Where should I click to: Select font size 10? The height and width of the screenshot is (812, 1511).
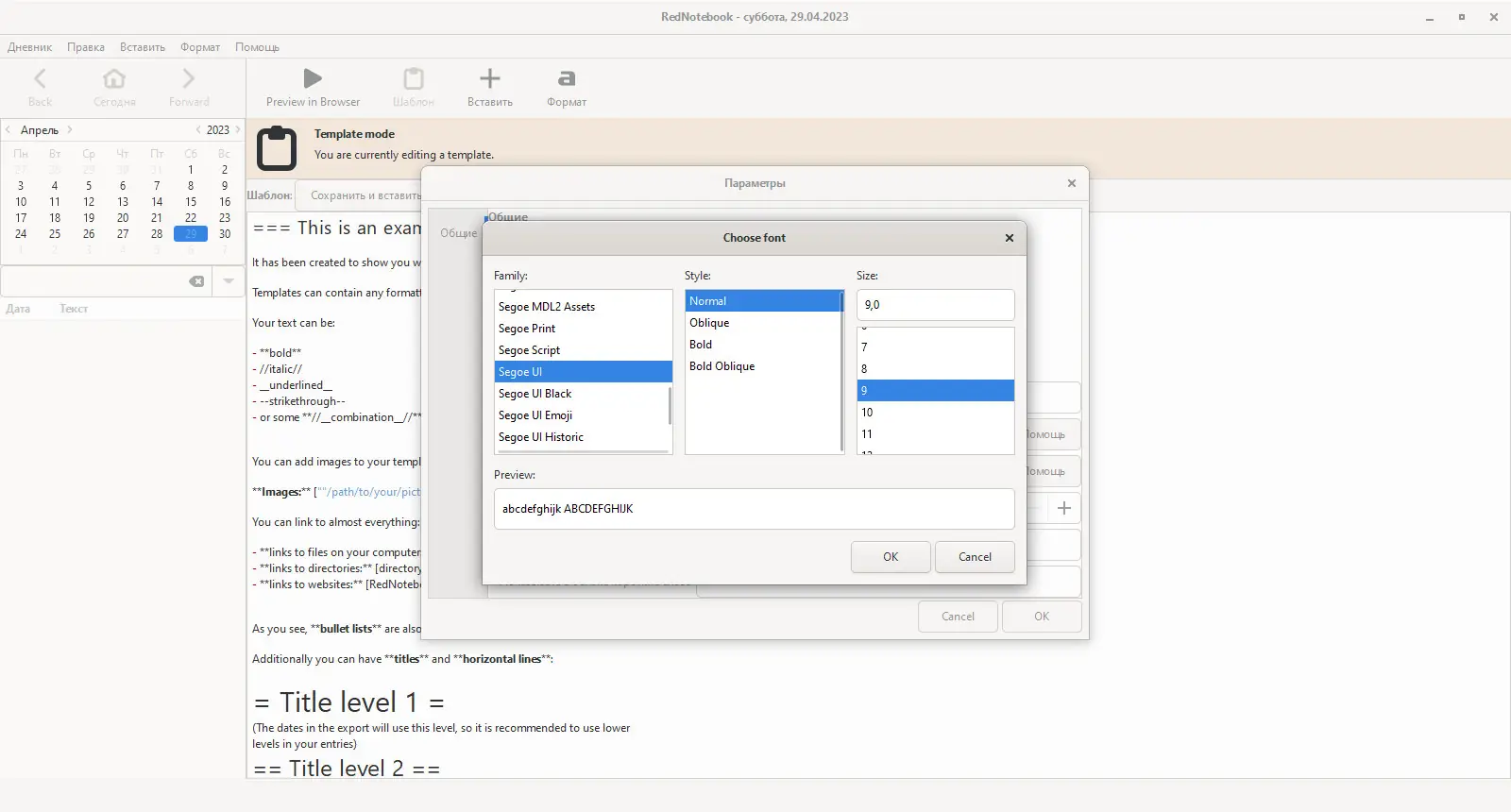pos(935,413)
